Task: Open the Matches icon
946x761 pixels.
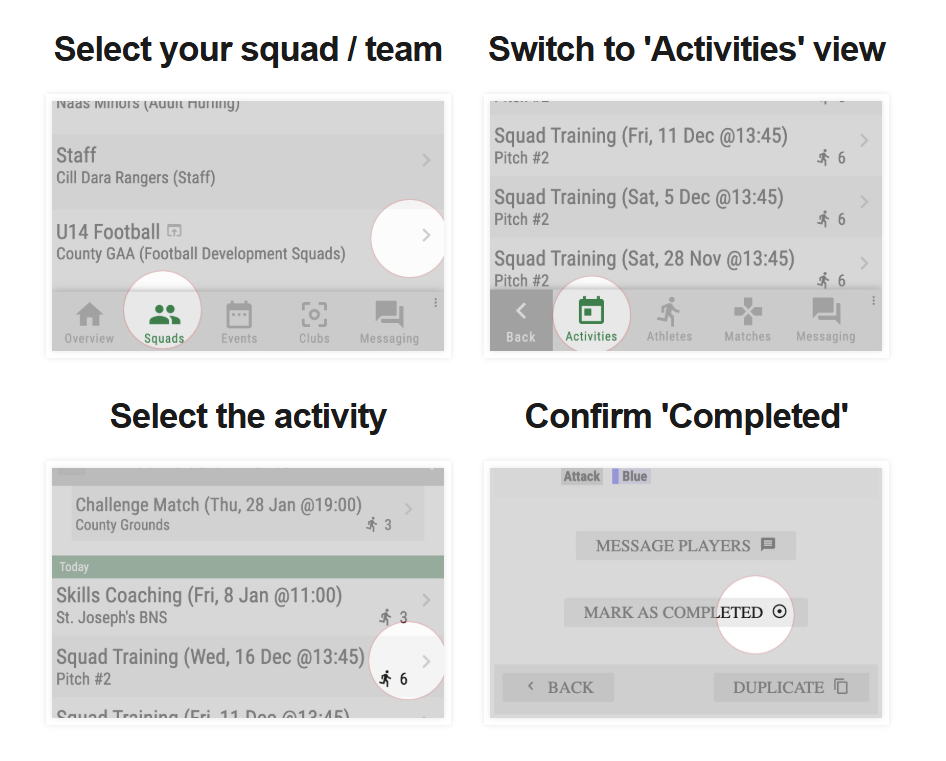Action: (x=747, y=312)
